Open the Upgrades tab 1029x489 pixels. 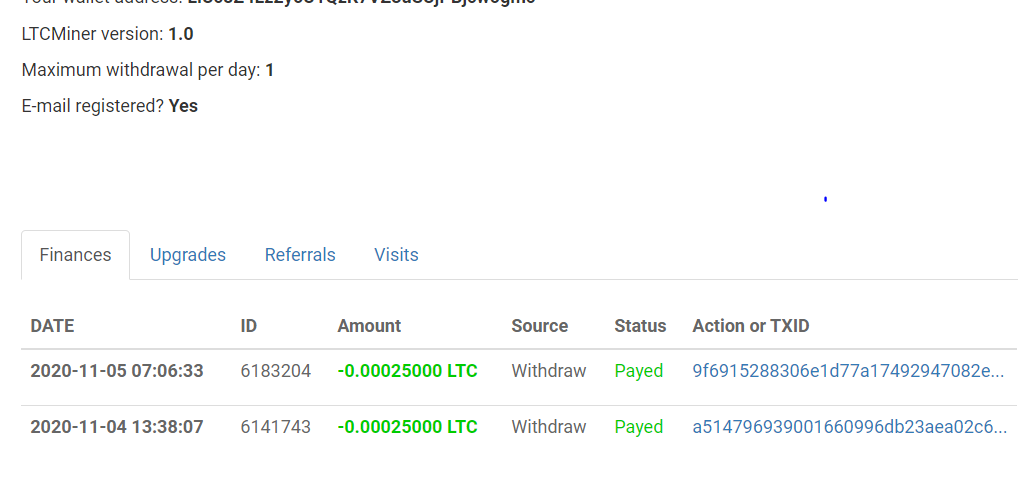point(188,255)
